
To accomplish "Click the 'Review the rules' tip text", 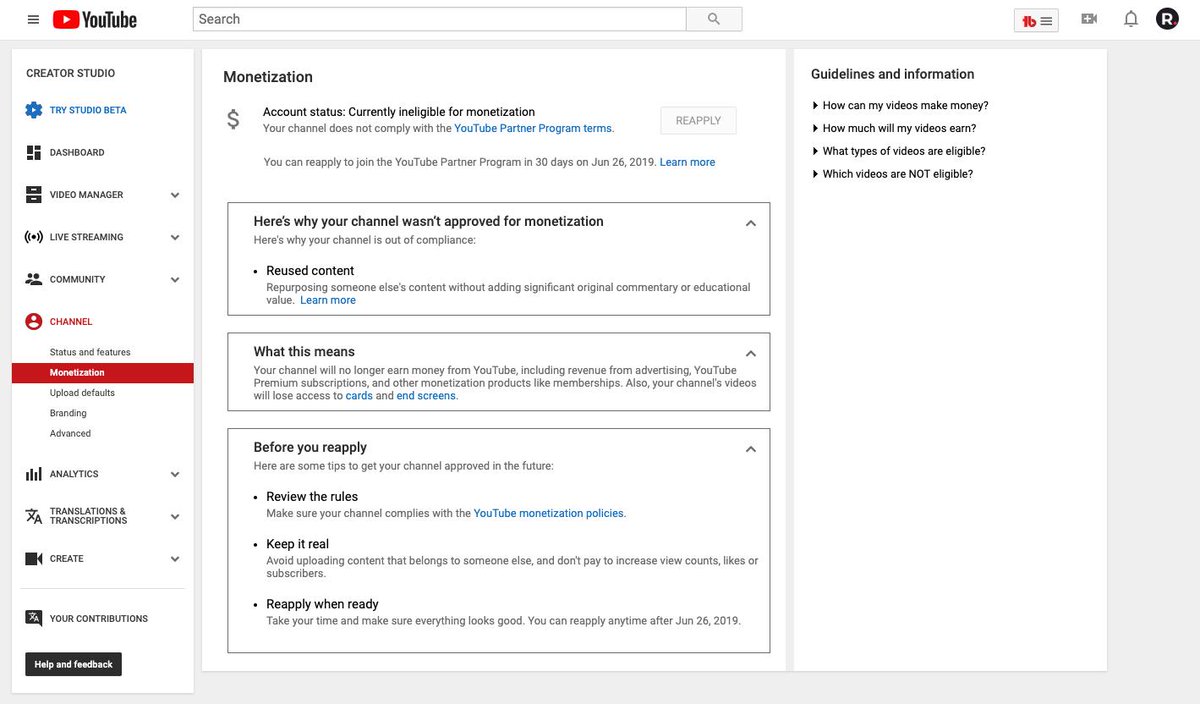I will tap(312, 497).
